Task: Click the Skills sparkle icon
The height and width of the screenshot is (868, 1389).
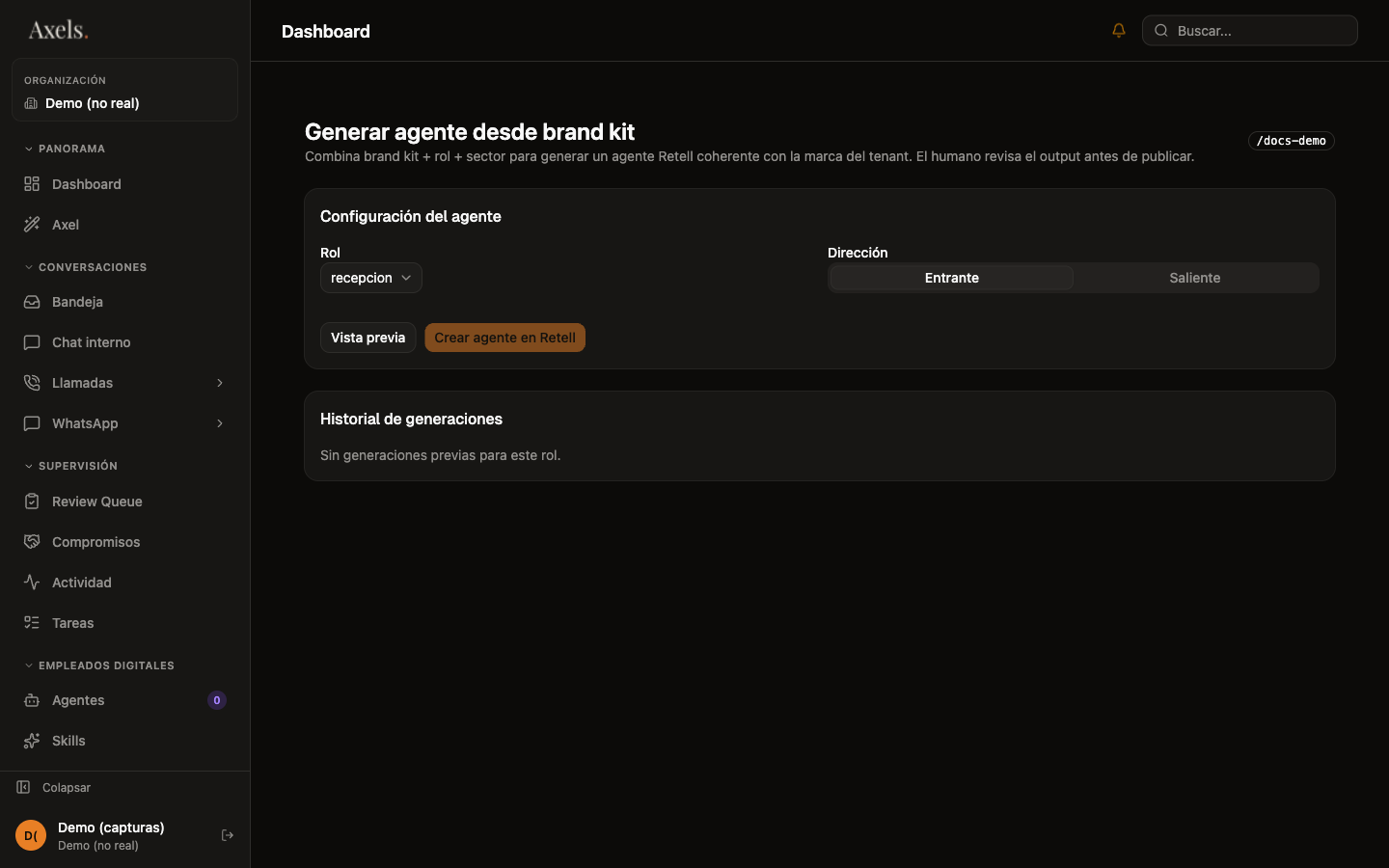Action: [x=32, y=741]
